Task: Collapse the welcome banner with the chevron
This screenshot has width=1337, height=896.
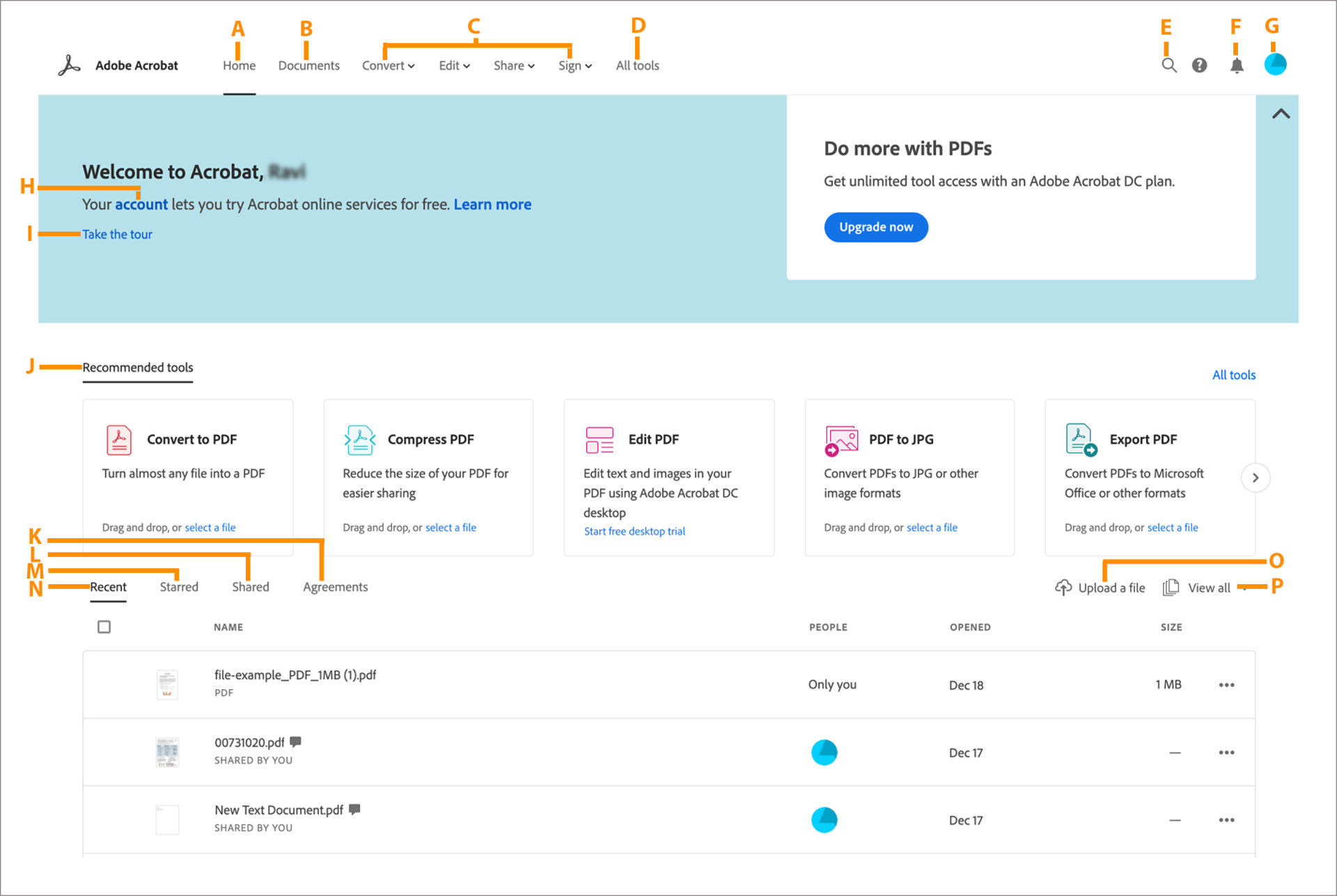Action: pyautogui.click(x=1281, y=113)
